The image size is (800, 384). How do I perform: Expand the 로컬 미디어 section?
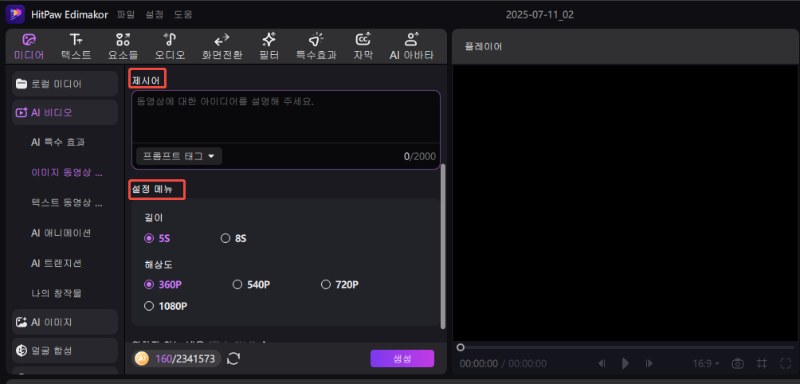click(x=65, y=84)
